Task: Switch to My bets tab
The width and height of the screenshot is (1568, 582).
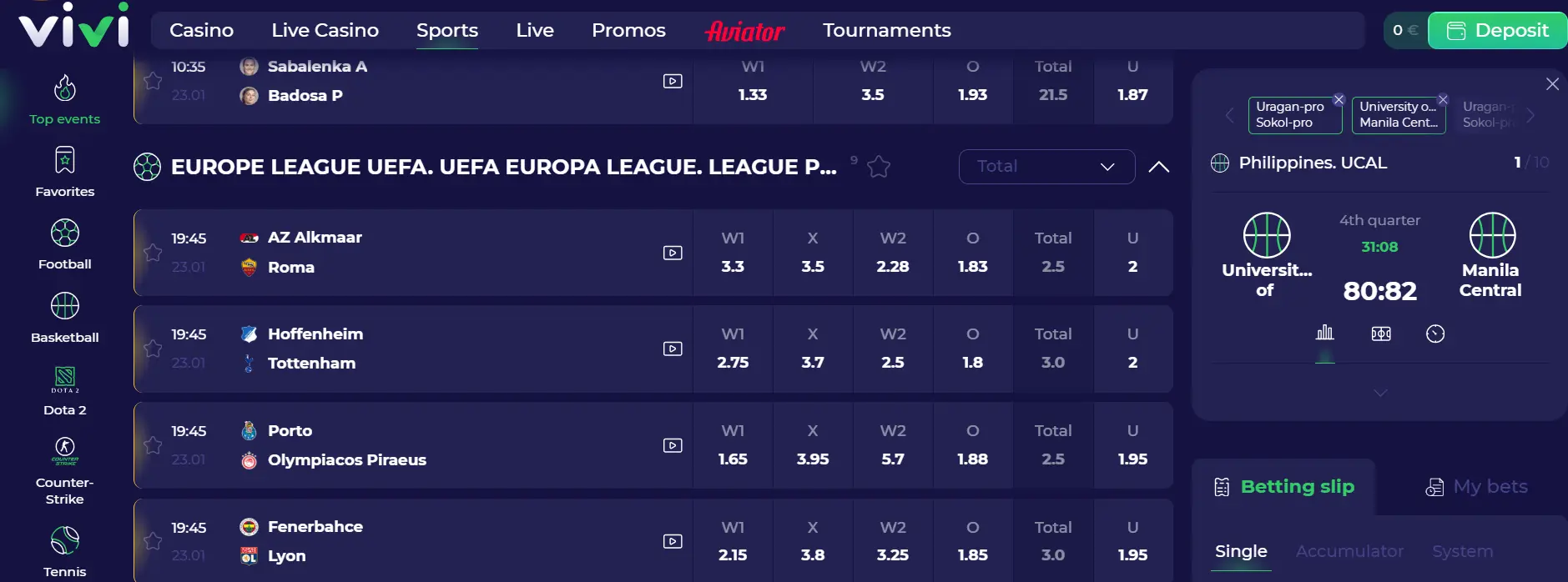Action: (1477, 487)
